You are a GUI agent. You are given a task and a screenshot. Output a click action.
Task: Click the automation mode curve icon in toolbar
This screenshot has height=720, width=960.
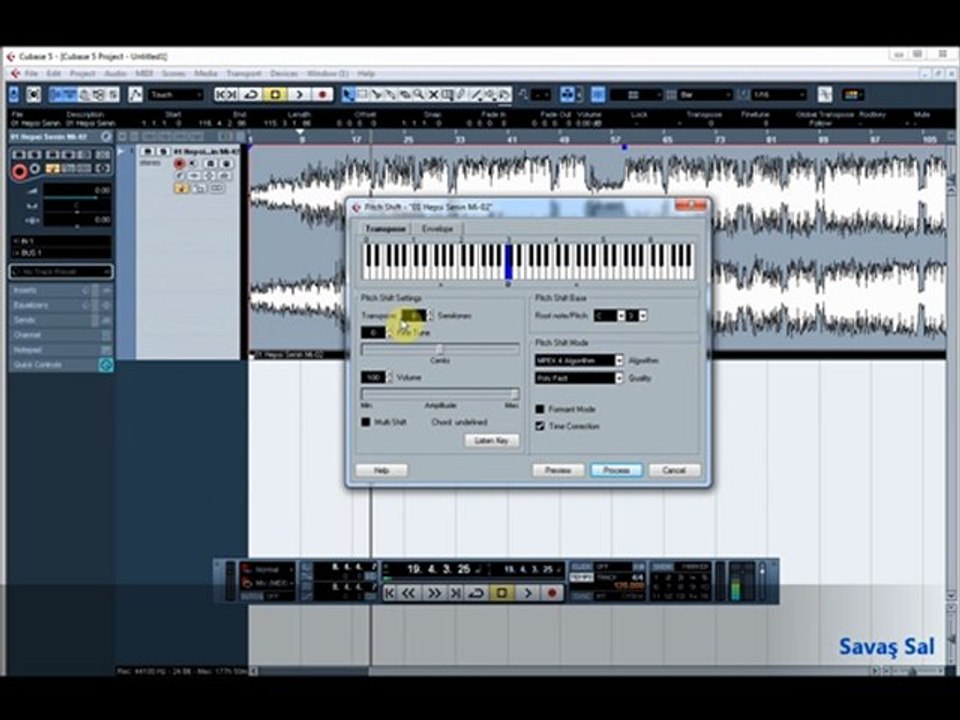pos(135,94)
